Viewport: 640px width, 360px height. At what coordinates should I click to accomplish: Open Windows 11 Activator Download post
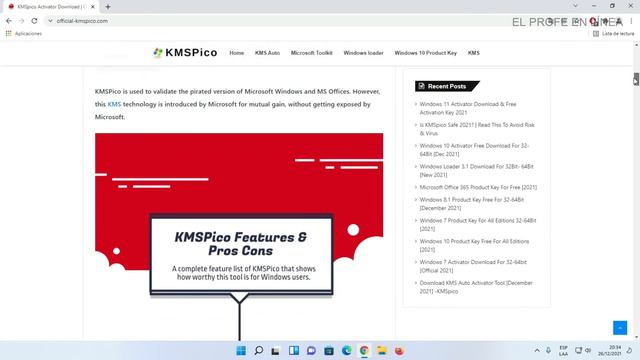coord(468,108)
